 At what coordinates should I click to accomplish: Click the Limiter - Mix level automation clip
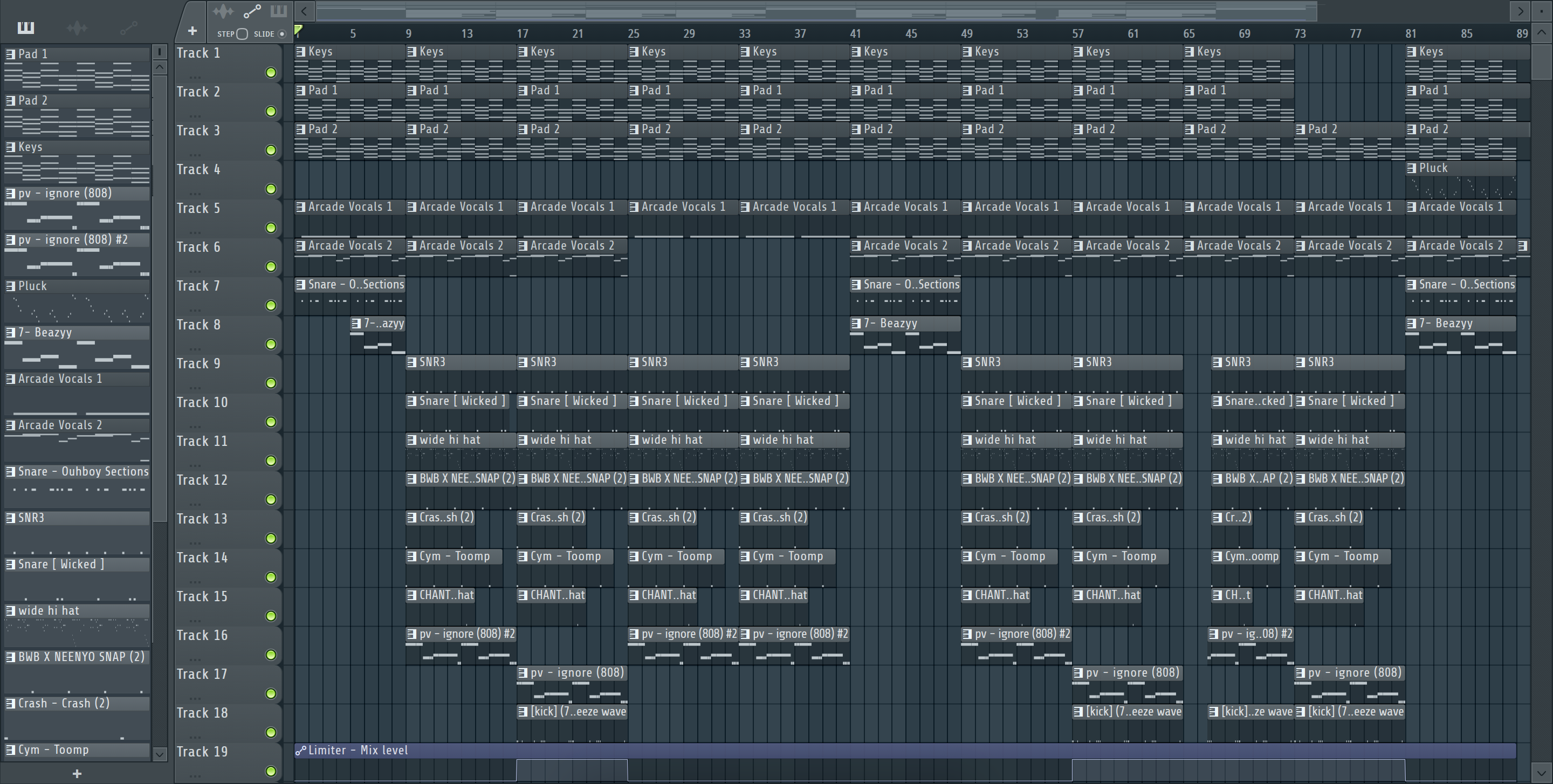pyautogui.click(x=358, y=750)
